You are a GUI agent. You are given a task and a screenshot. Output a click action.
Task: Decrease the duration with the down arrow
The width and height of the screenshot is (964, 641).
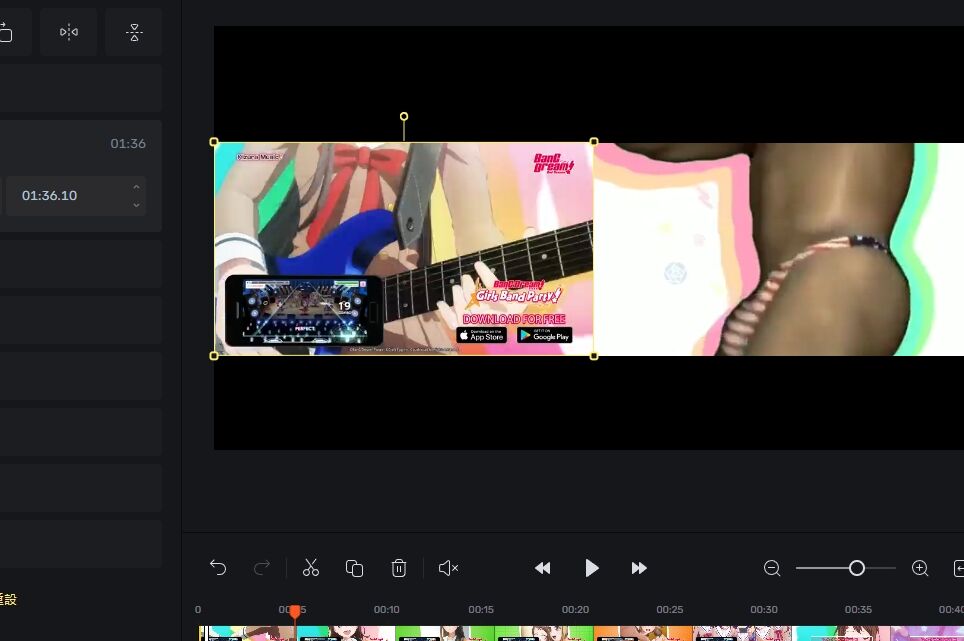pos(136,205)
